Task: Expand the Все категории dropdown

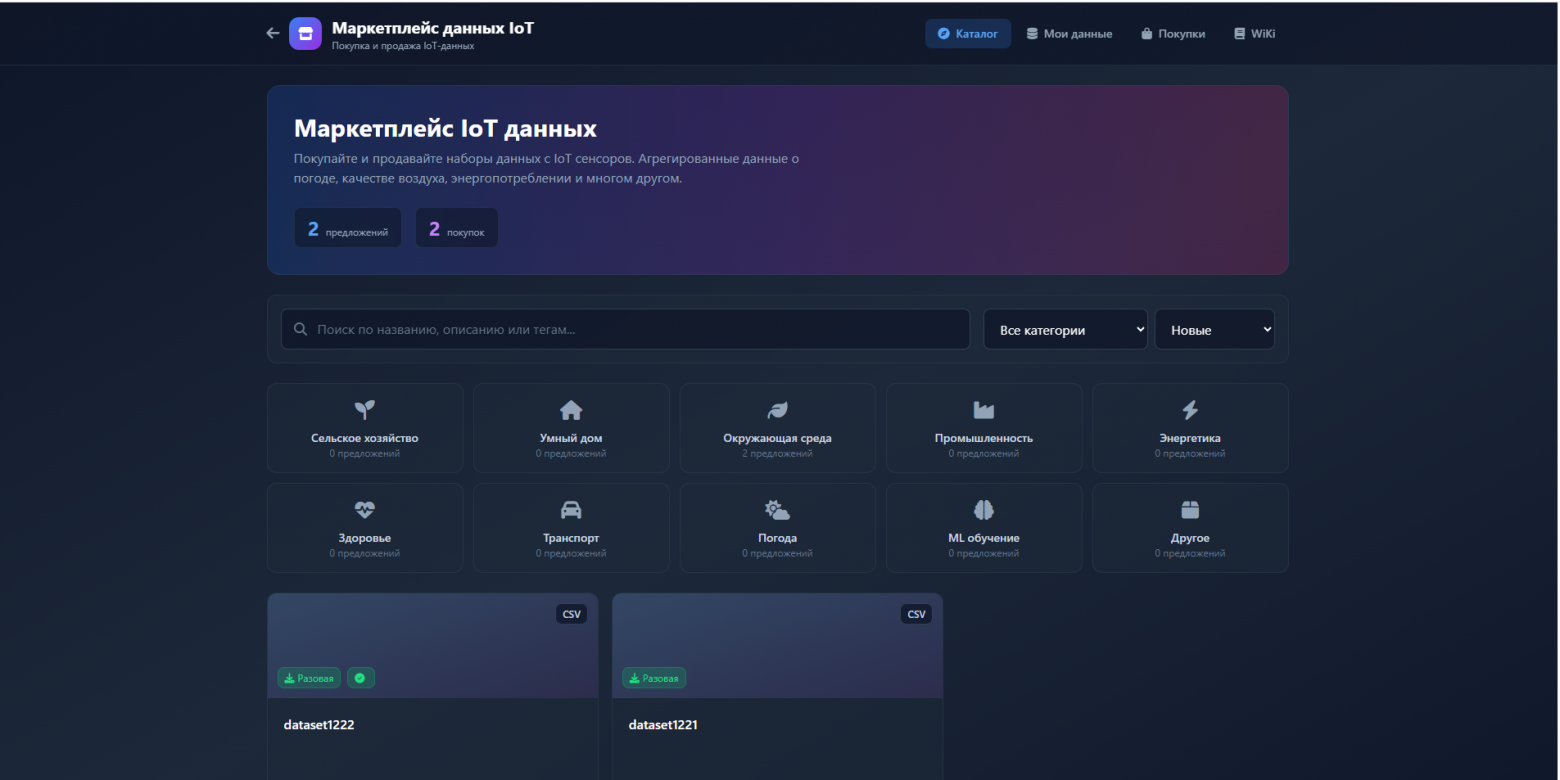Action: (1065, 330)
